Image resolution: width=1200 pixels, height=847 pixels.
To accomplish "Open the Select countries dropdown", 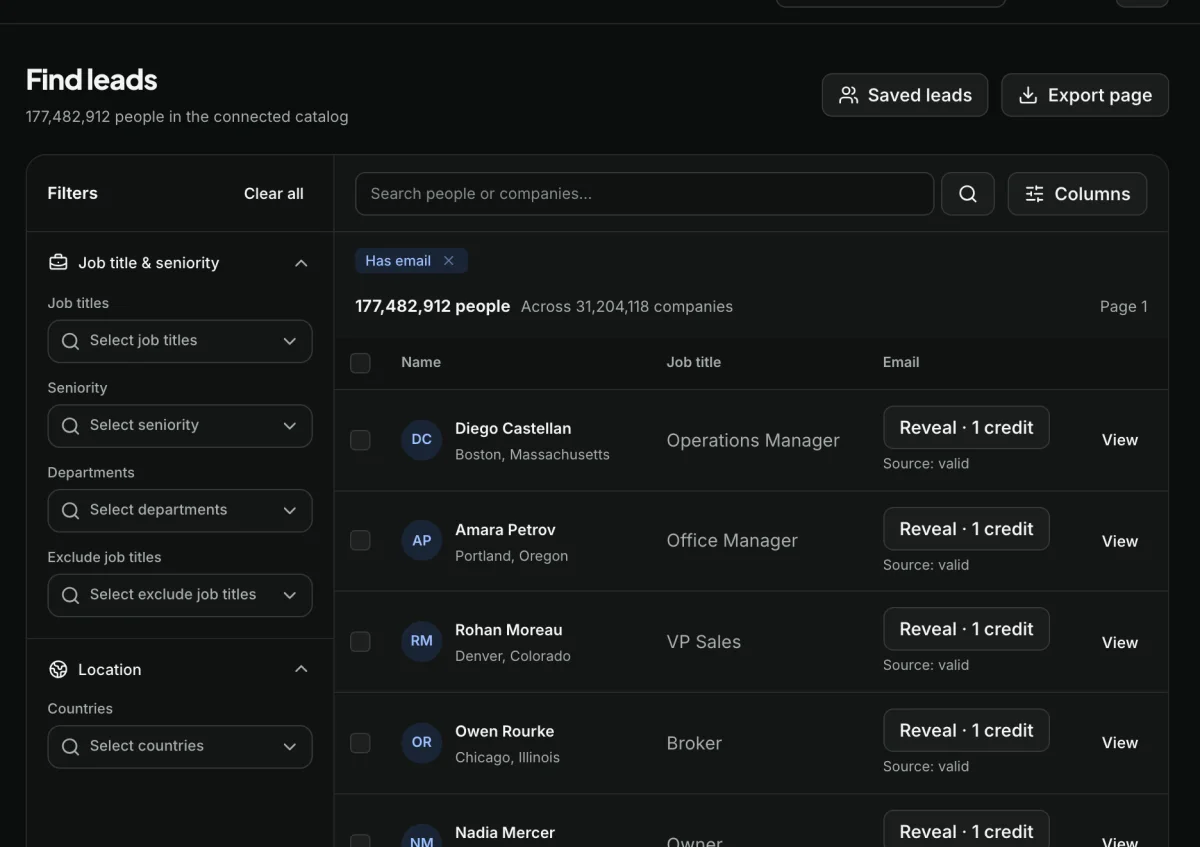I will pos(180,747).
